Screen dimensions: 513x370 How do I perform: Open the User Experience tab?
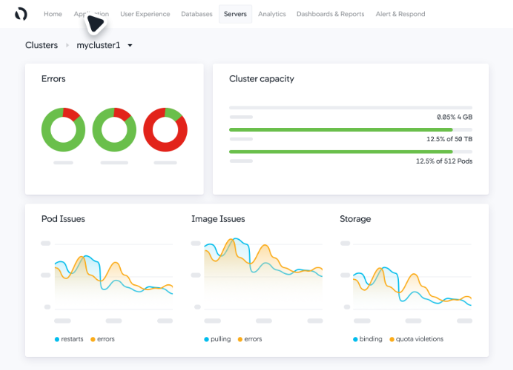point(145,14)
